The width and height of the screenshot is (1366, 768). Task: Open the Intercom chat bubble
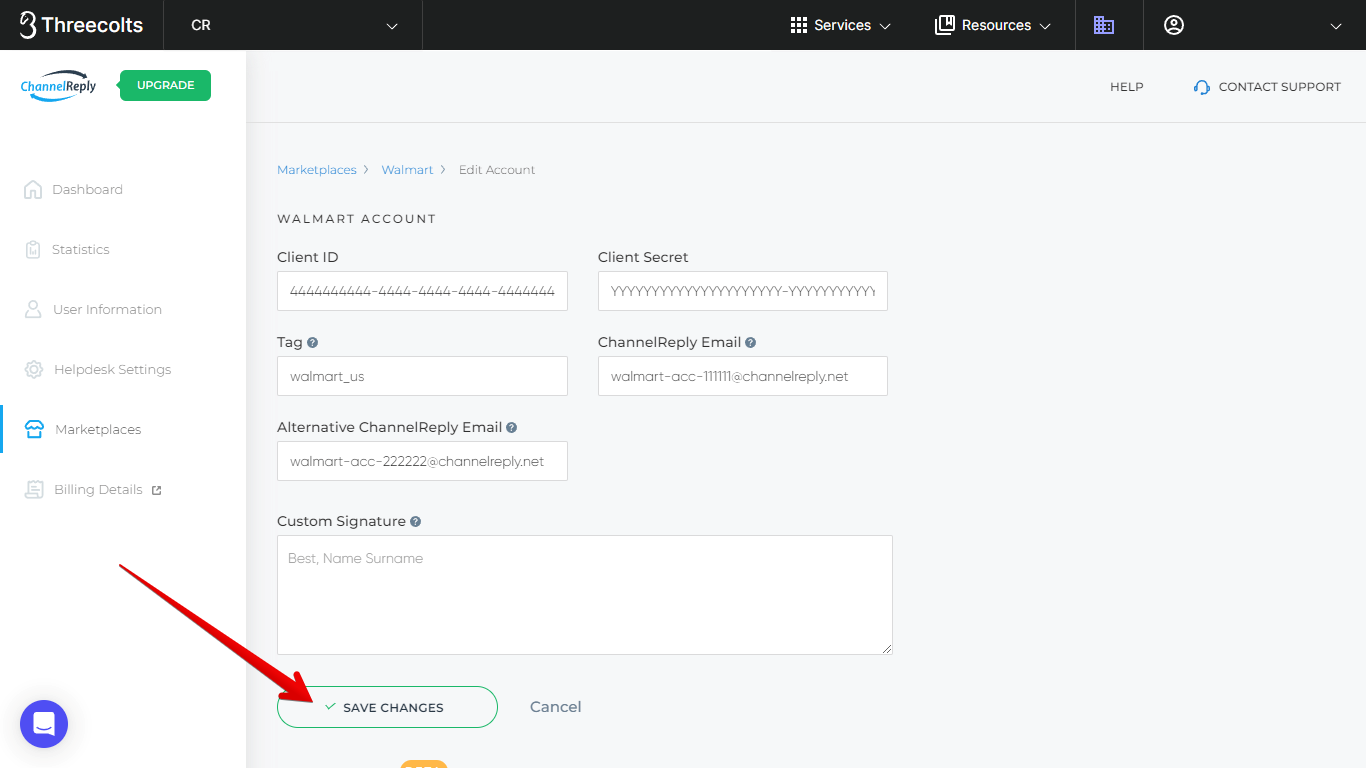tap(44, 724)
